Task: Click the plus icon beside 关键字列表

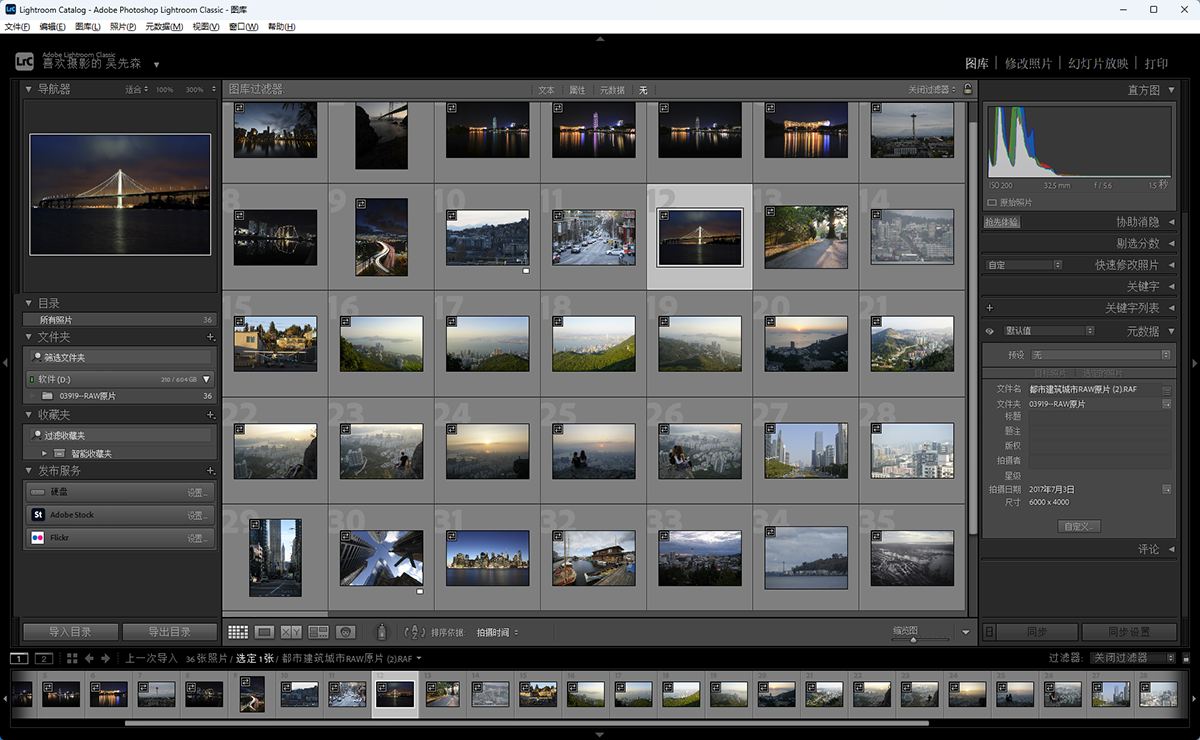Action: (989, 308)
